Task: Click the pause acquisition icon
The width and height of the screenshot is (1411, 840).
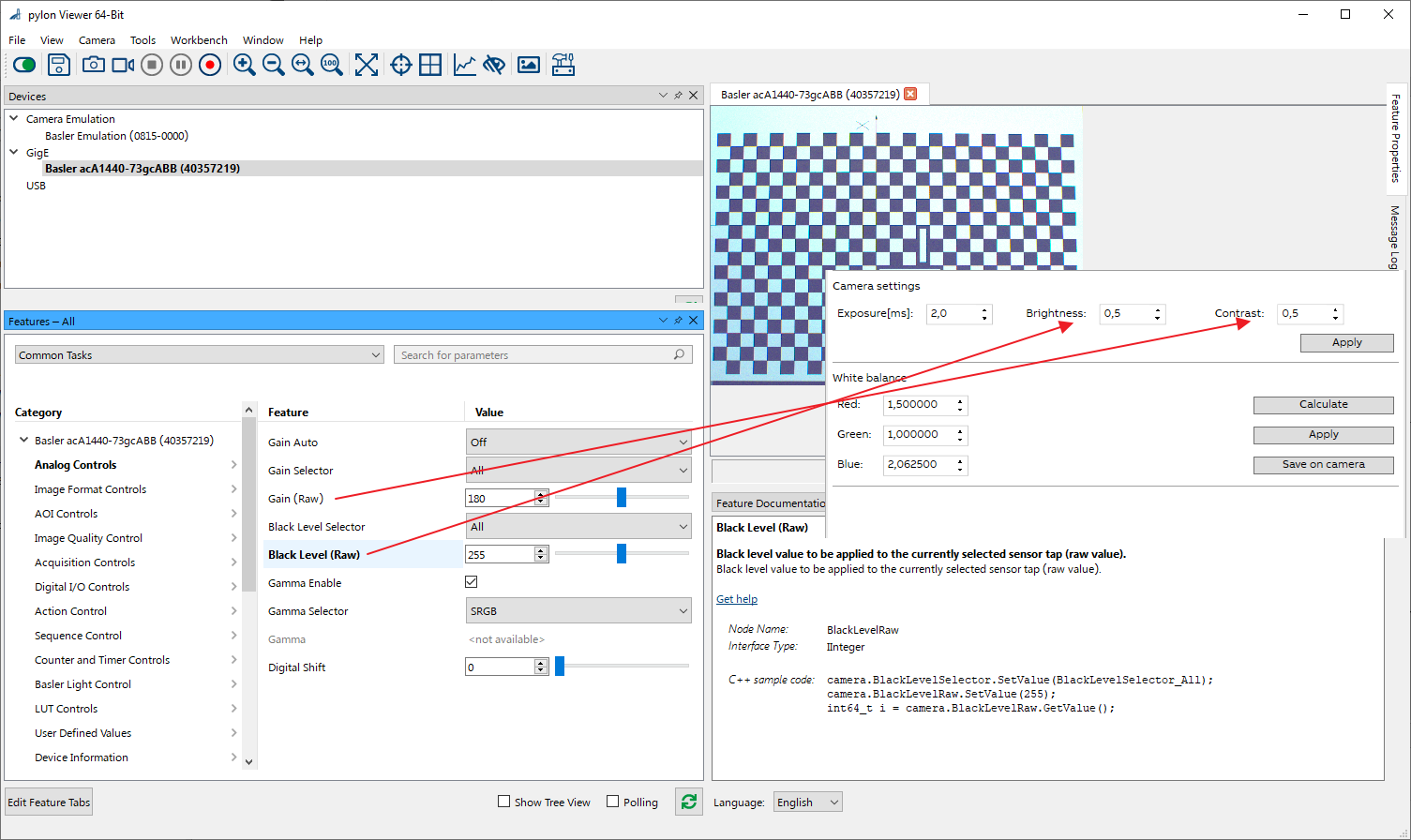Action: (181, 65)
